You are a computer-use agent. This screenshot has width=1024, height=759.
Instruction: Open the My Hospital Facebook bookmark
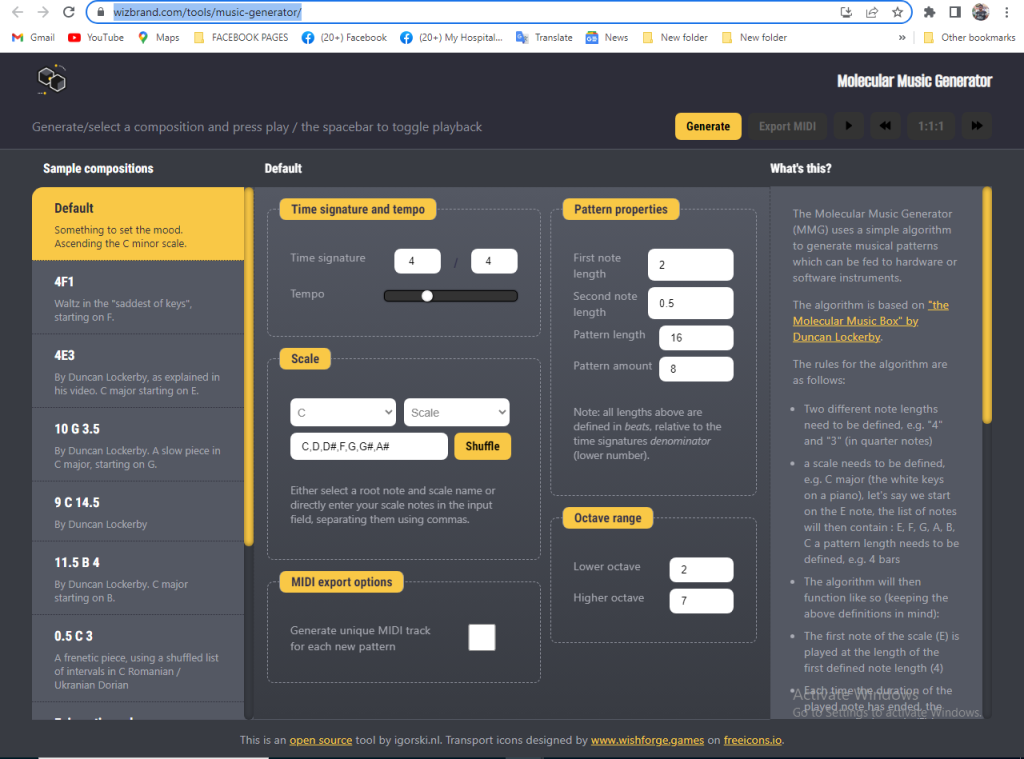coord(451,38)
